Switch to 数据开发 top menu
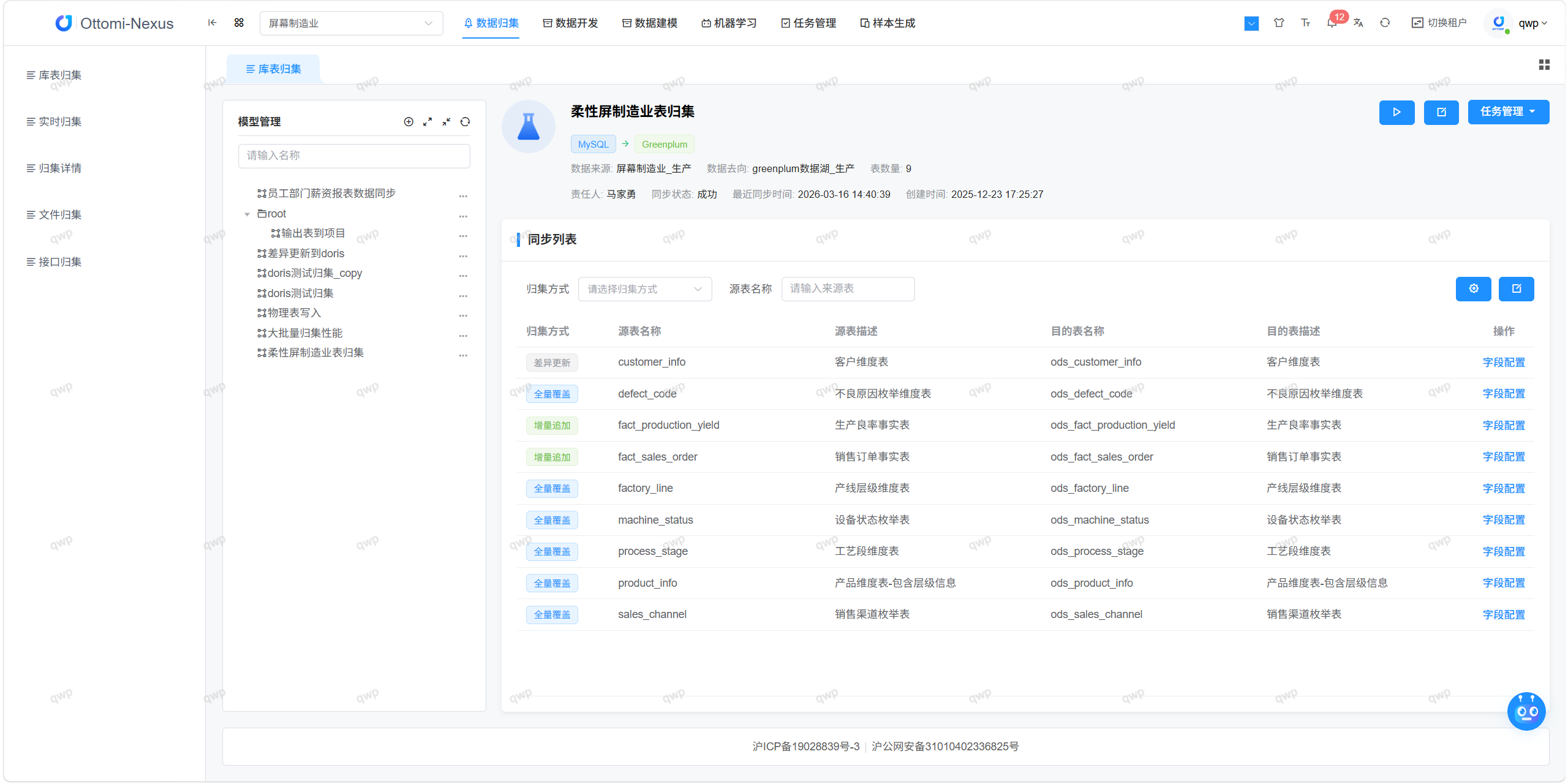This screenshot has height=784, width=1568. pos(570,23)
